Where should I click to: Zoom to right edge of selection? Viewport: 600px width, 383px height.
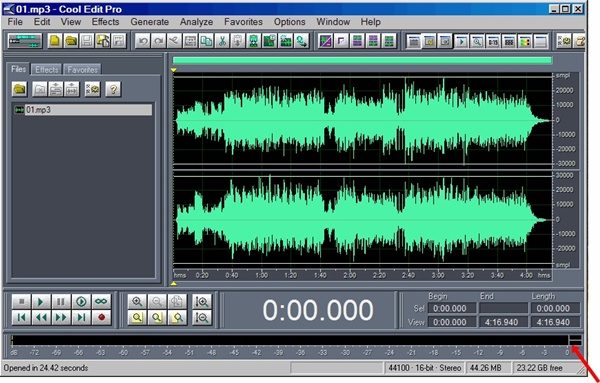(177, 318)
